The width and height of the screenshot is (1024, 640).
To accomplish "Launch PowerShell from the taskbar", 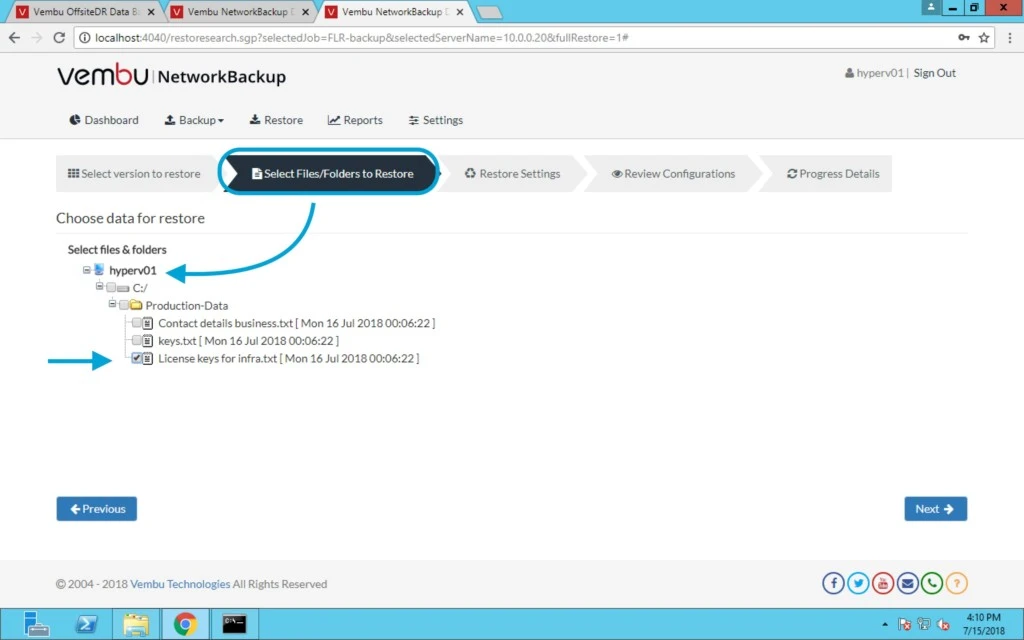I will 86,624.
